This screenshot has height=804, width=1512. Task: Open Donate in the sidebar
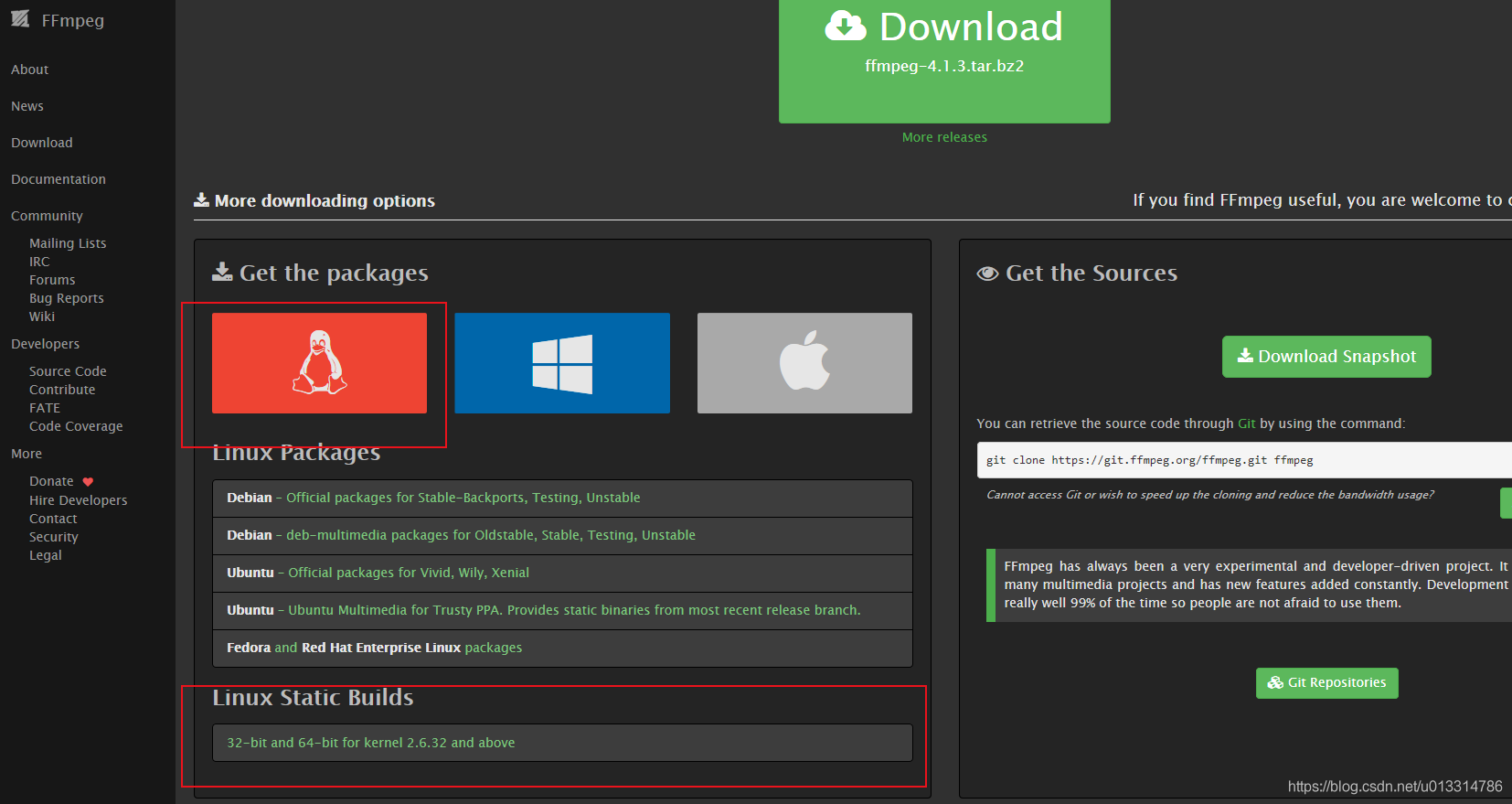51,481
